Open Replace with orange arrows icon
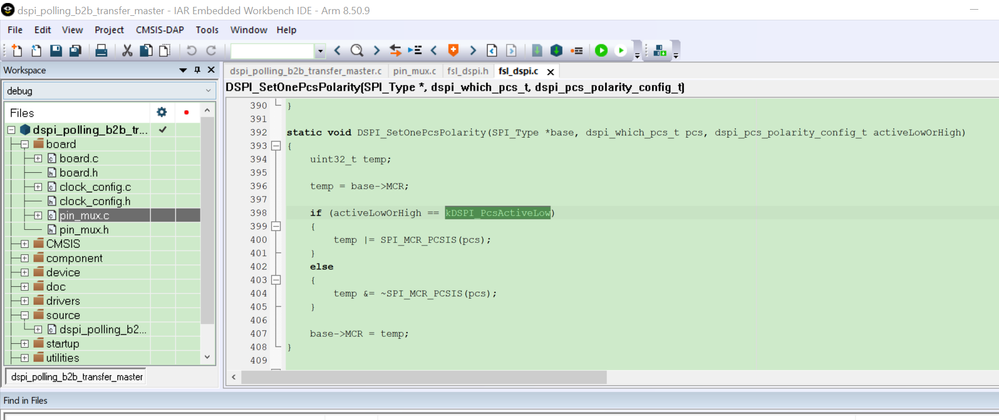The height and width of the screenshot is (420, 999). click(x=395, y=50)
